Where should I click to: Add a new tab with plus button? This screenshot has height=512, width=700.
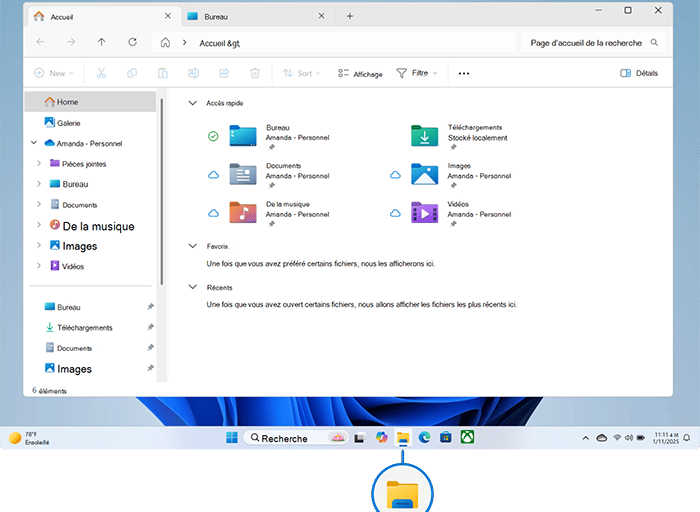click(350, 17)
